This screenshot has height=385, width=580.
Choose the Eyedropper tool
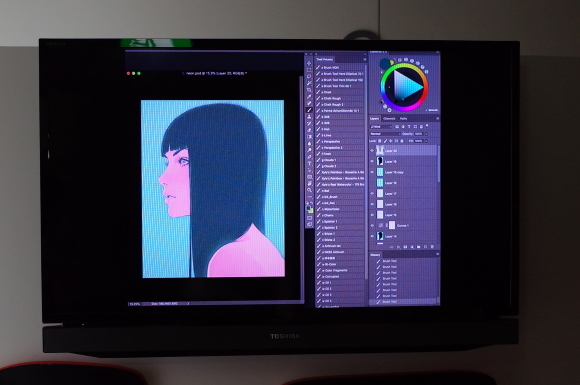(309, 97)
